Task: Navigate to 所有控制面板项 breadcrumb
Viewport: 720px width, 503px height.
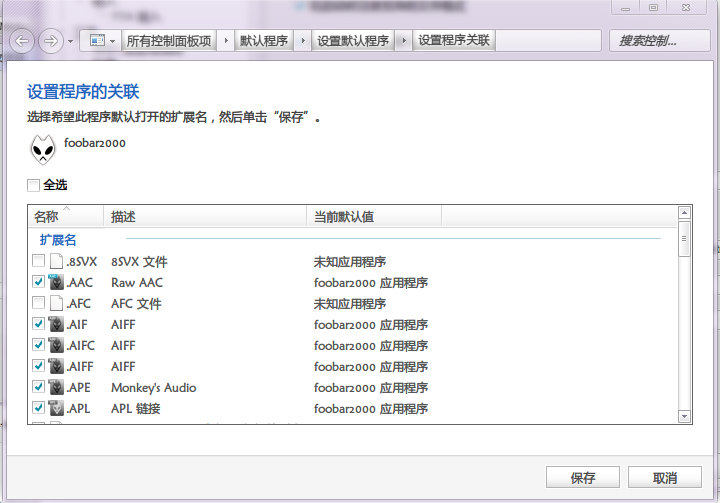Action: click(169, 41)
